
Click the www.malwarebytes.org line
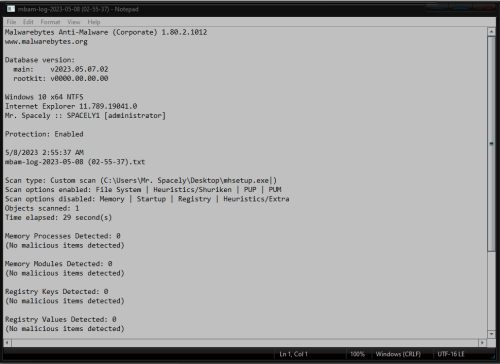pos(46,42)
